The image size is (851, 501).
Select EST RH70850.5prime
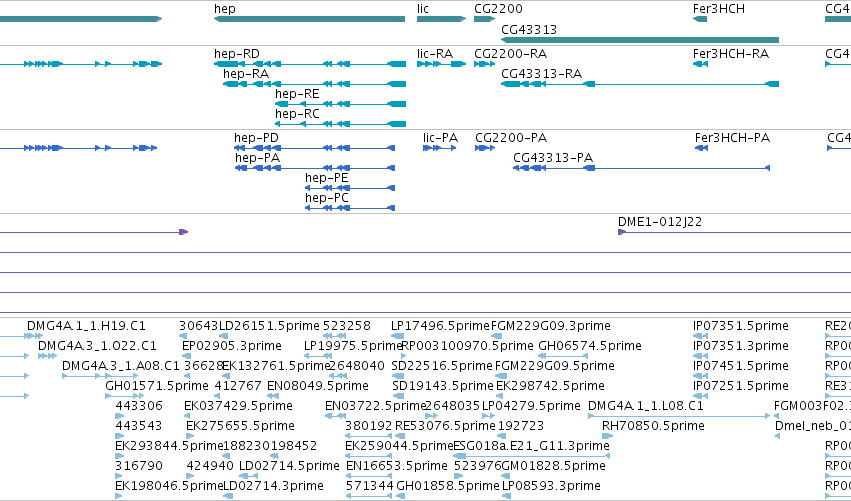coord(608,436)
